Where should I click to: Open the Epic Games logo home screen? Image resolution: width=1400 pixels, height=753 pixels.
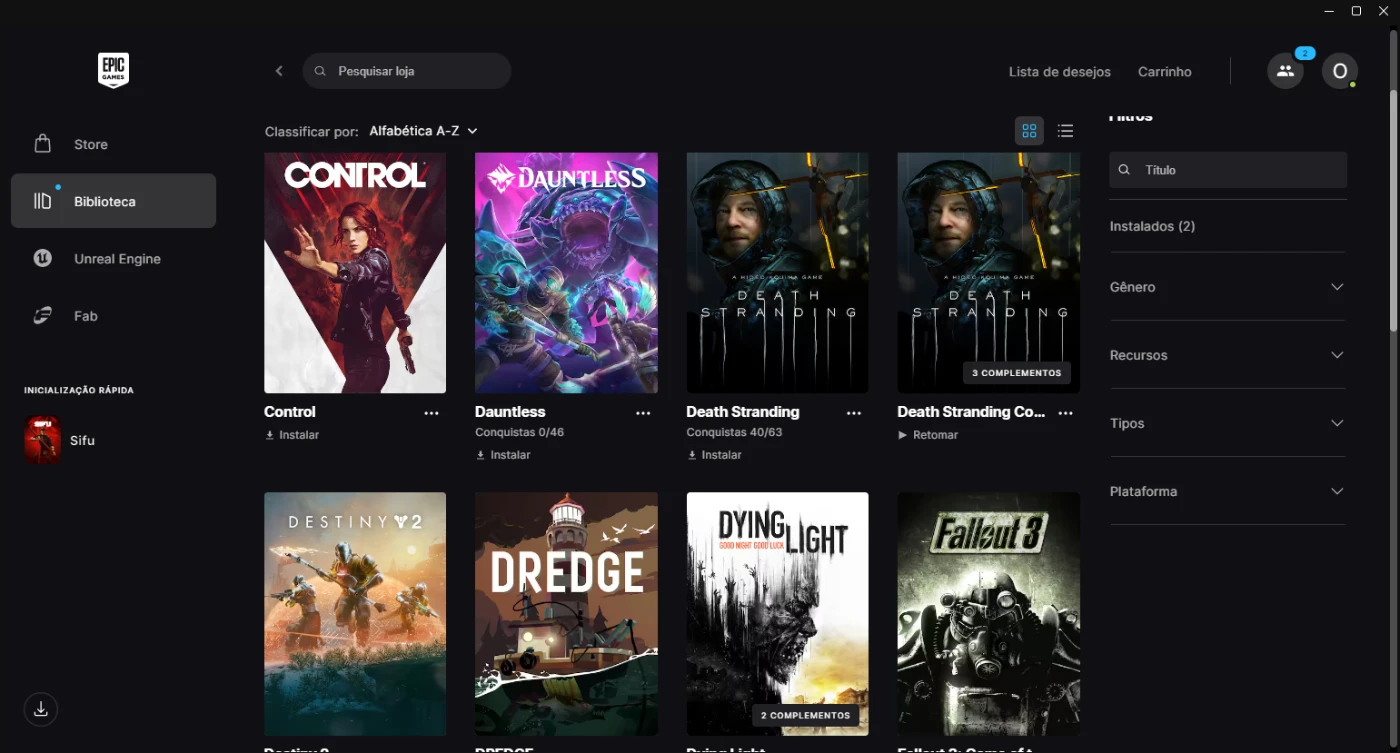pyautogui.click(x=113, y=70)
